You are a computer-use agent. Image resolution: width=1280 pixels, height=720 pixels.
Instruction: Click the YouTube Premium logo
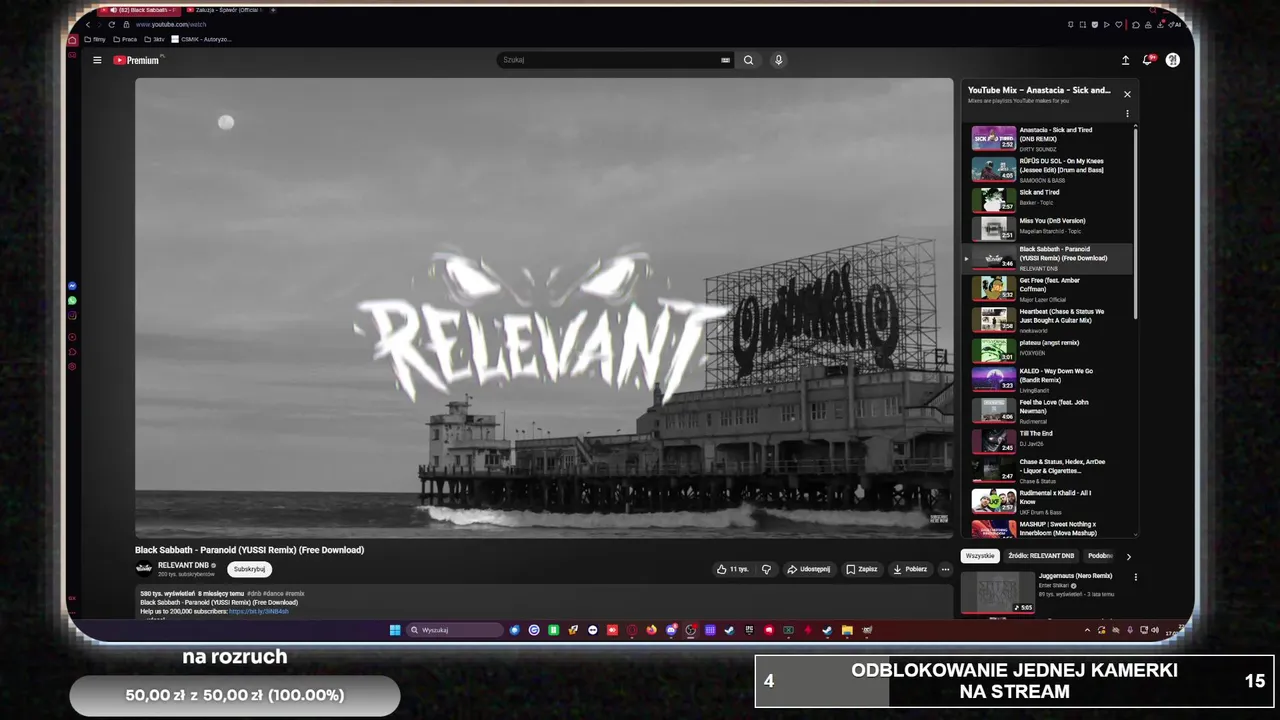[137, 60]
